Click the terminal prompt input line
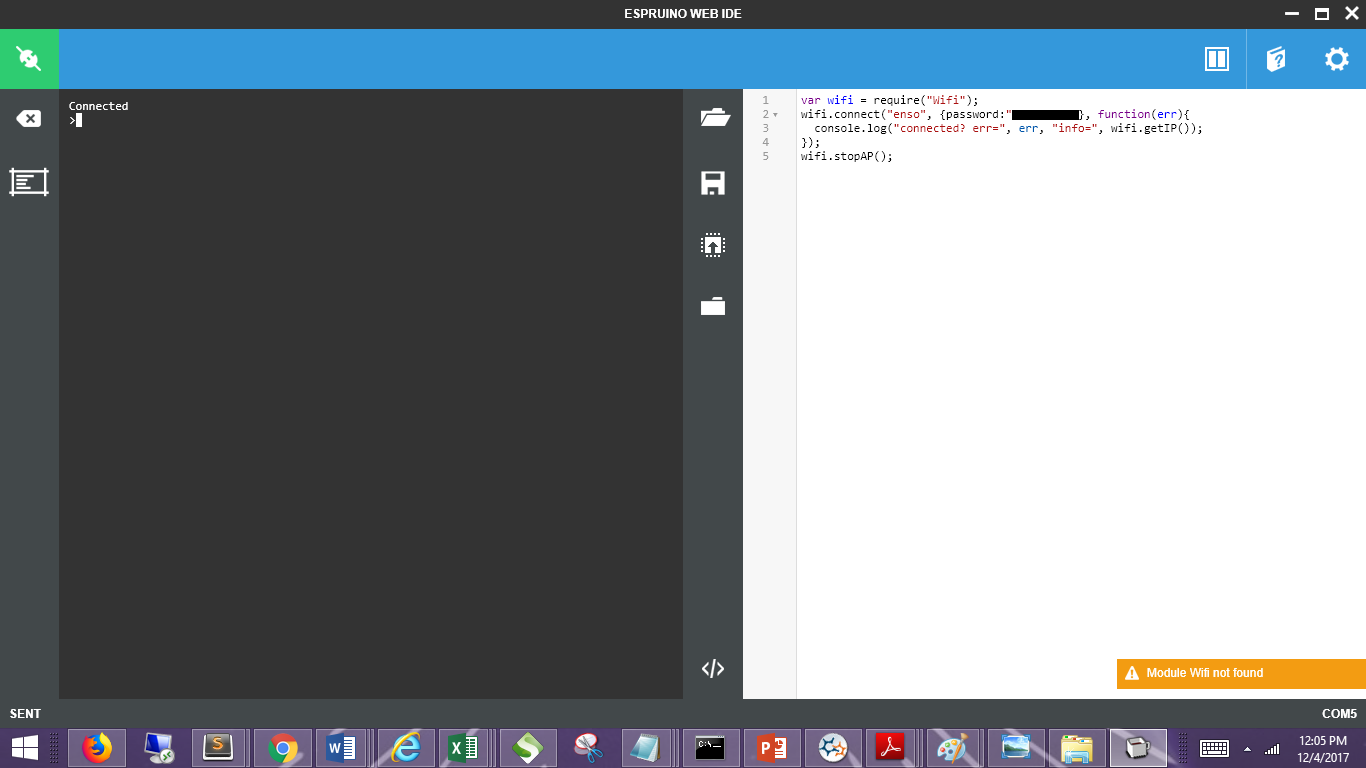 coord(370,120)
